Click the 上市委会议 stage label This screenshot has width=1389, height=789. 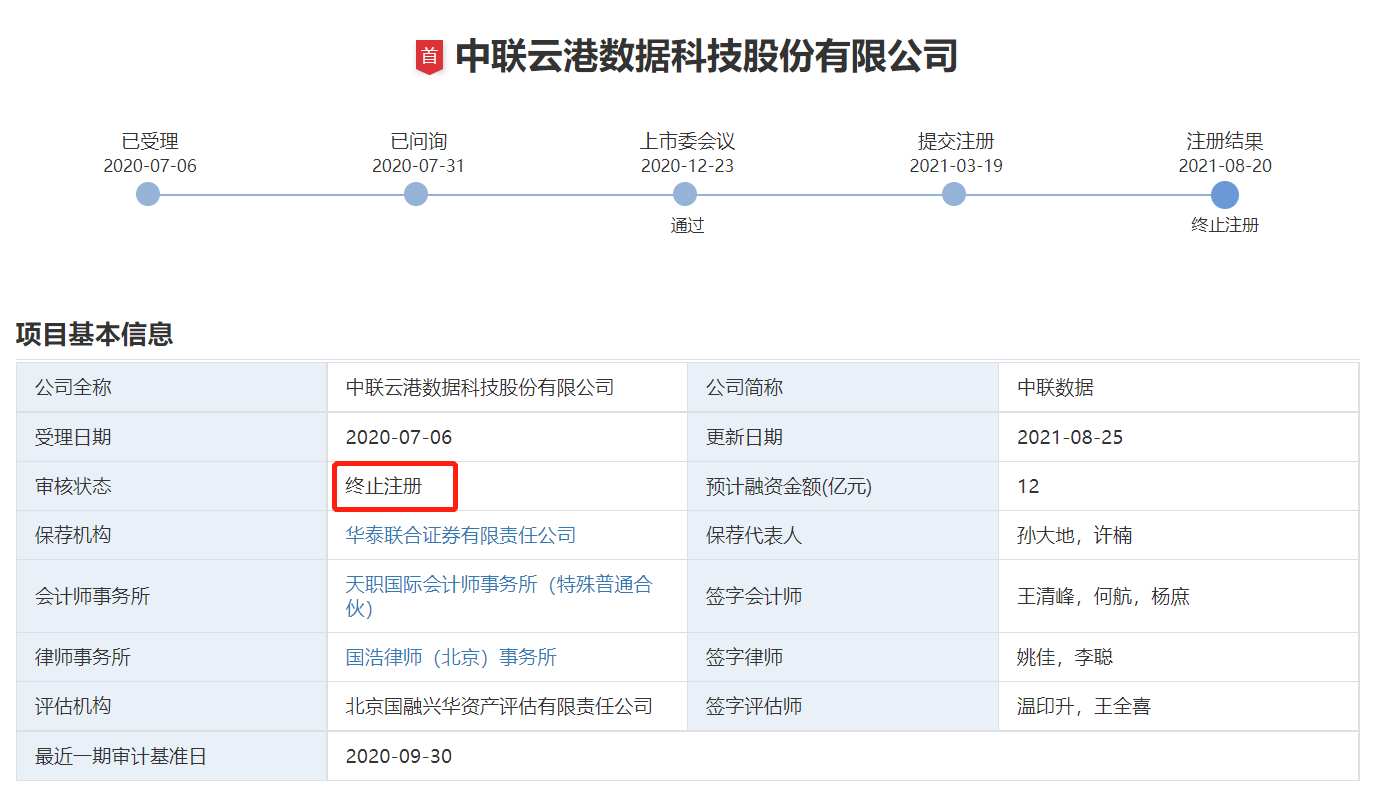[x=687, y=142]
